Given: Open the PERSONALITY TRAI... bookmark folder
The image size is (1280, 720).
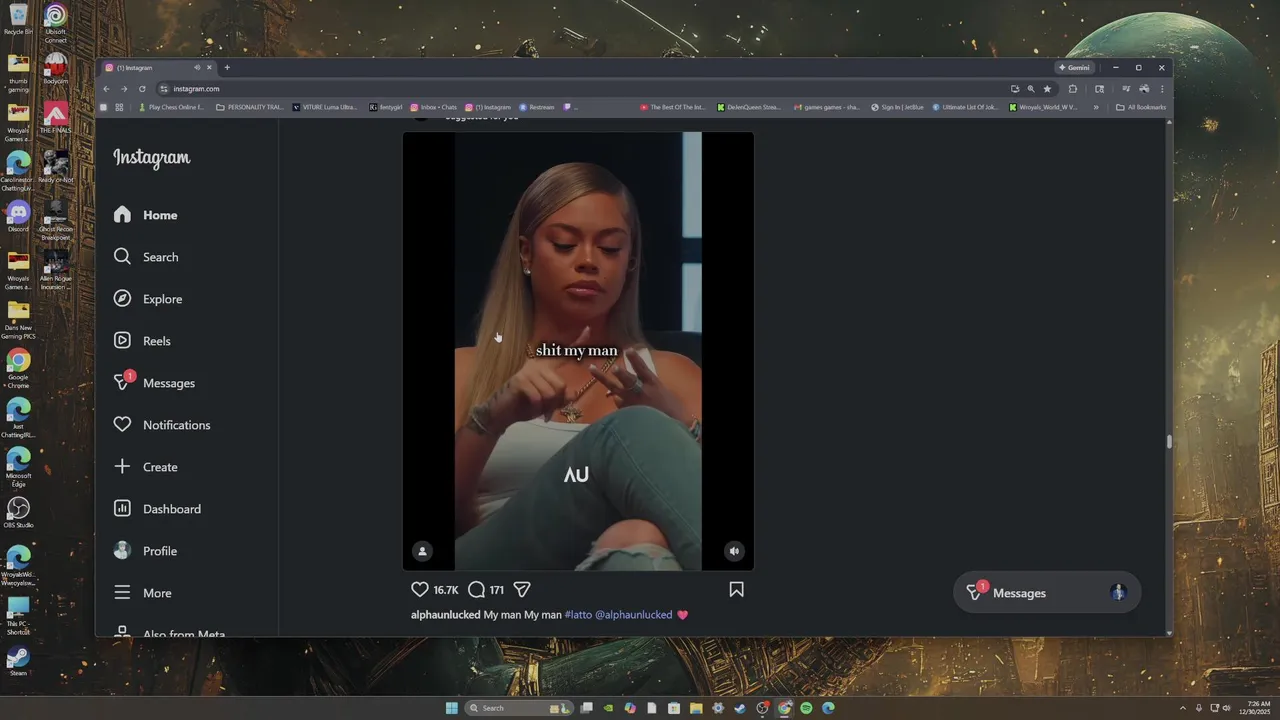Looking at the screenshot, I should [x=250, y=107].
